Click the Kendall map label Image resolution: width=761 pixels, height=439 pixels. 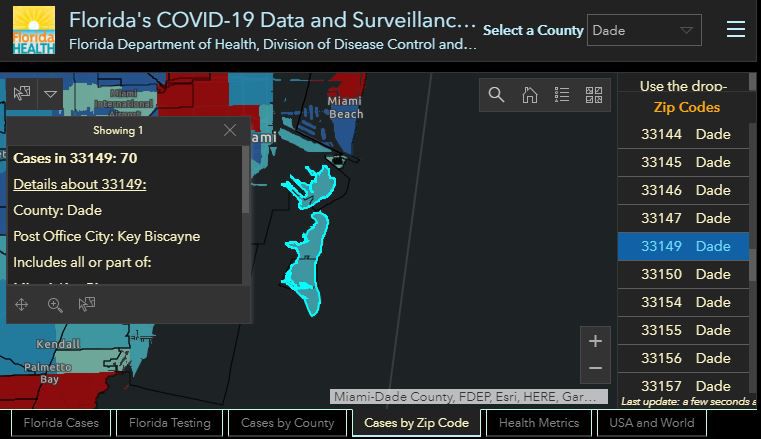(58, 344)
